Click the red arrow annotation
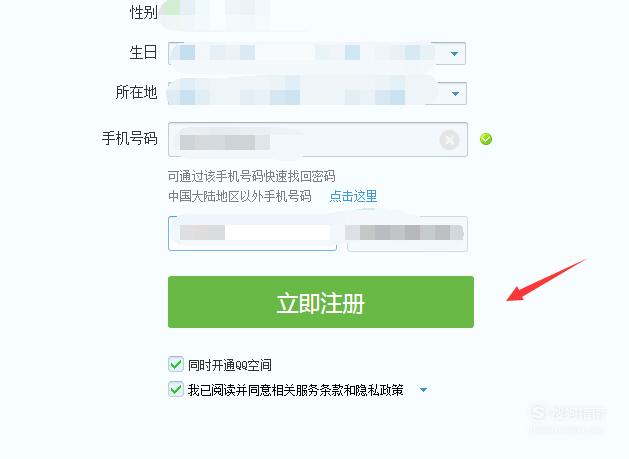 click(x=546, y=280)
